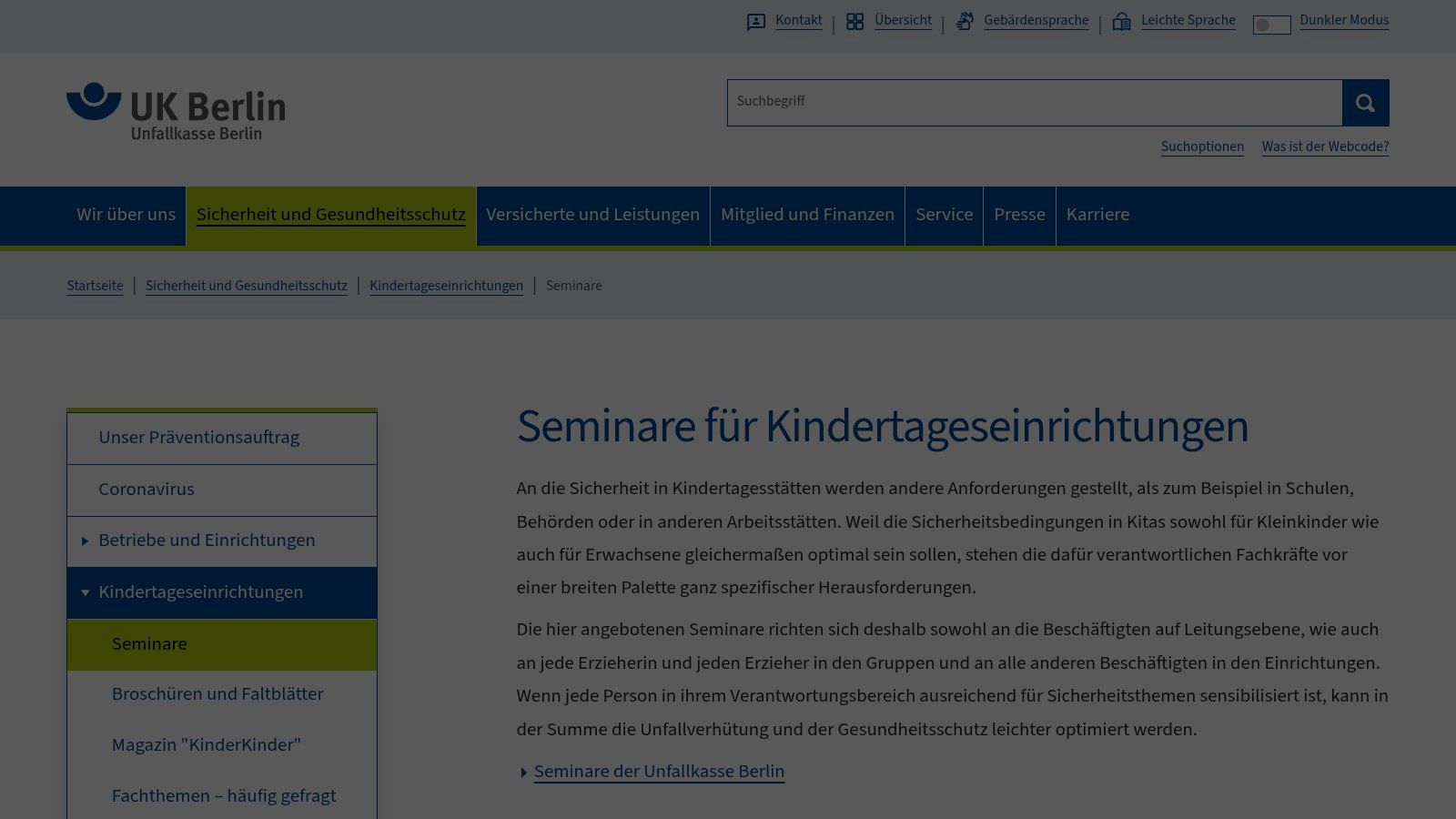This screenshot has width=1456, height=819.
Task: Click the current Seminare breadcrumb text
Action: coord(573,286)
